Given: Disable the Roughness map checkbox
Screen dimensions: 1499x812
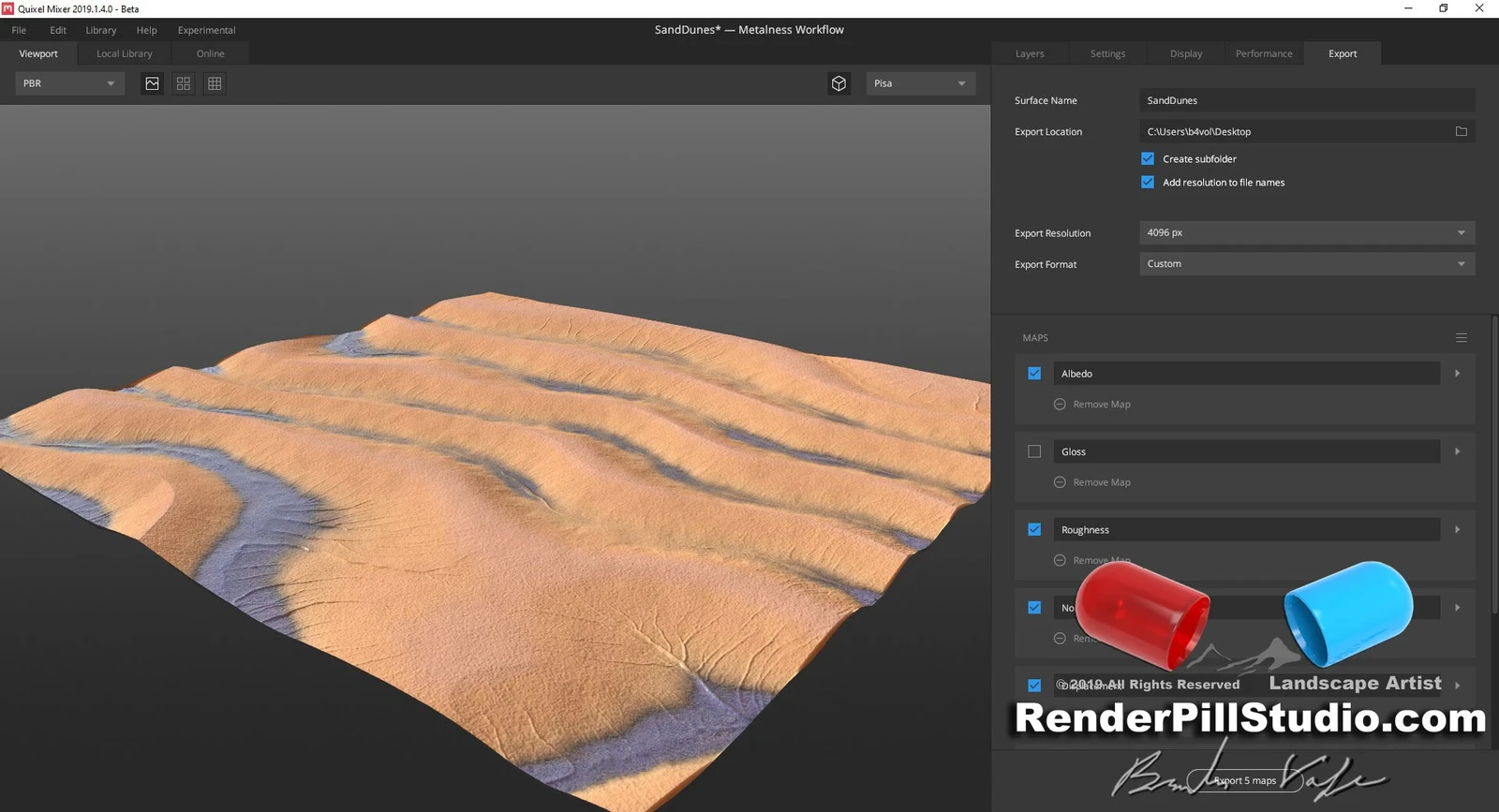Looking at the screenshot, I should click(1034, 529).
